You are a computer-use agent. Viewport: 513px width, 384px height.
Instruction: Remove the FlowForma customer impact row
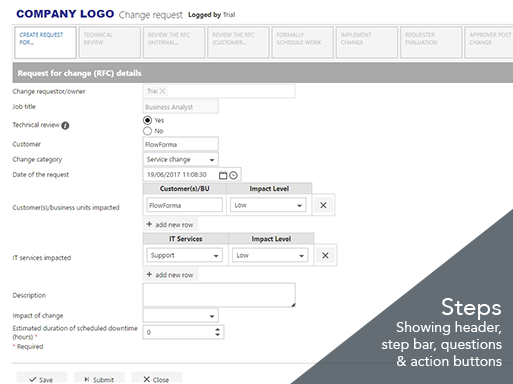click(x=323, y=205)
